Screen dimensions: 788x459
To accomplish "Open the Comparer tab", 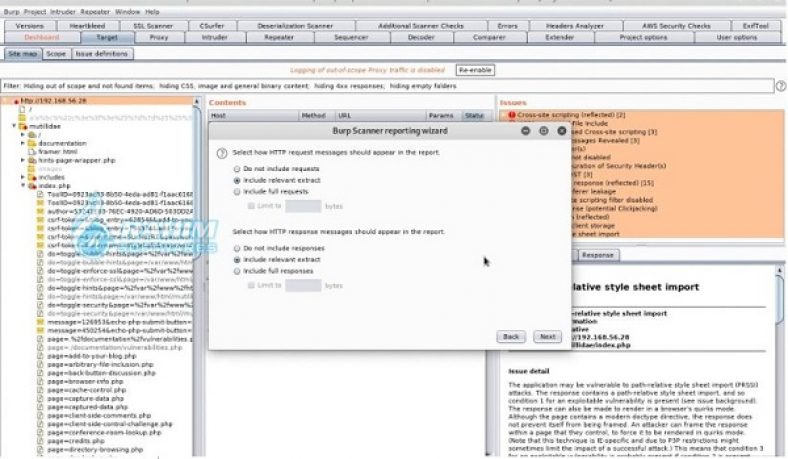I will (x=489, y=37).
